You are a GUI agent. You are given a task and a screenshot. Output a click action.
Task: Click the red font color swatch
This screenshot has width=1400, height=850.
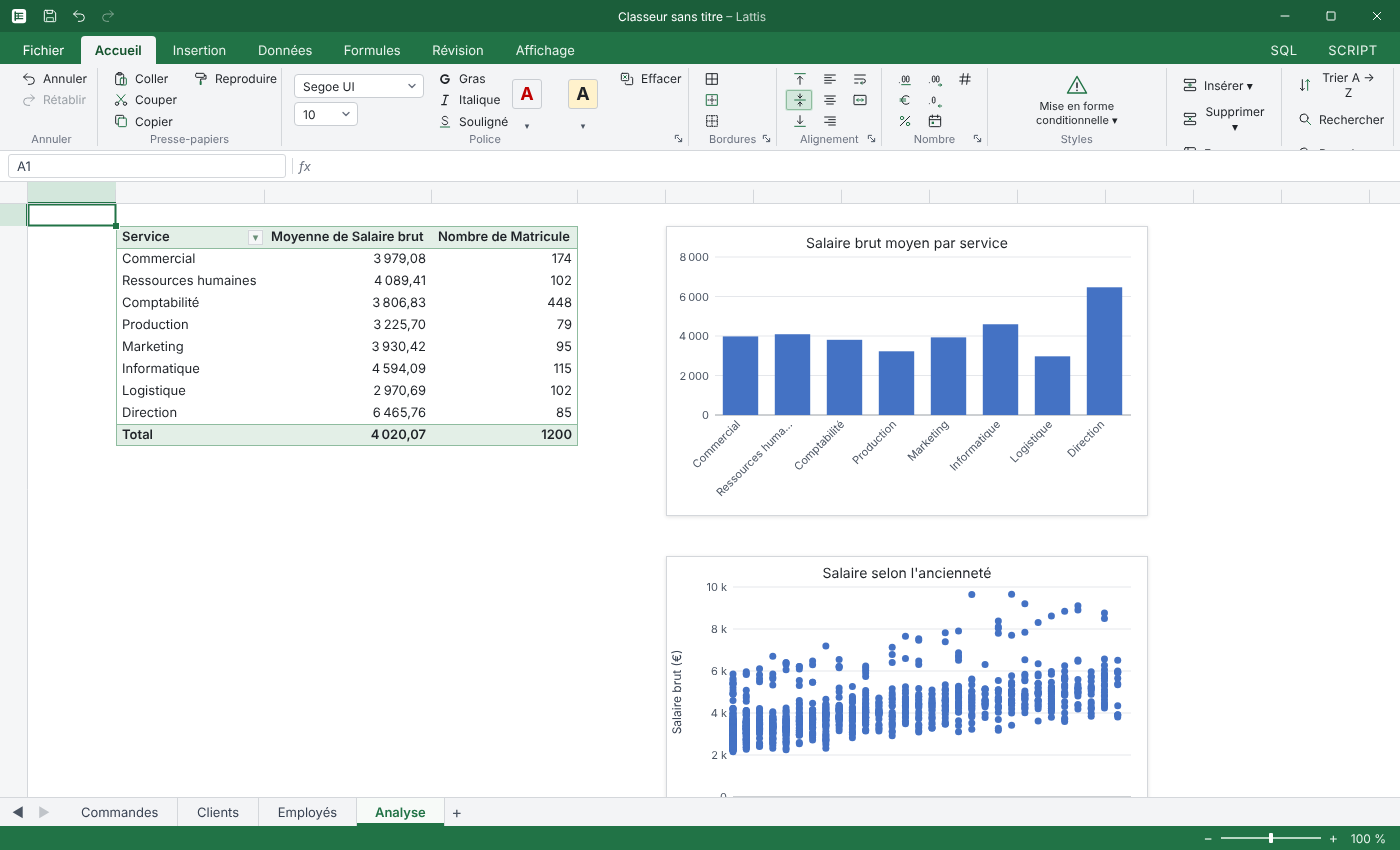(527, 94)
